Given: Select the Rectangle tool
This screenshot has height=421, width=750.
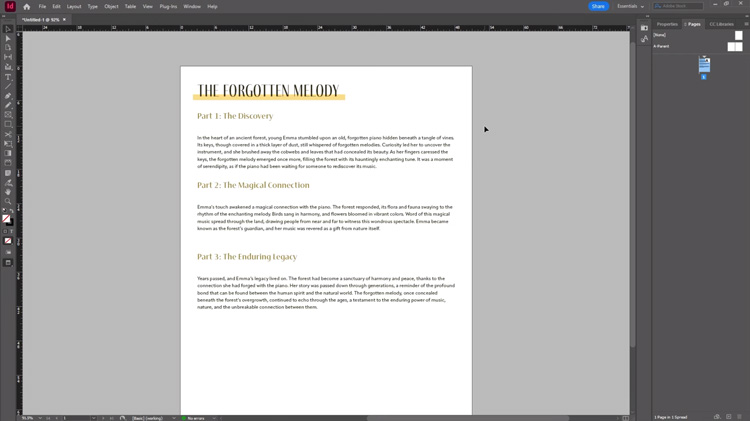Looking at the screenshot, I should (8, 124).
